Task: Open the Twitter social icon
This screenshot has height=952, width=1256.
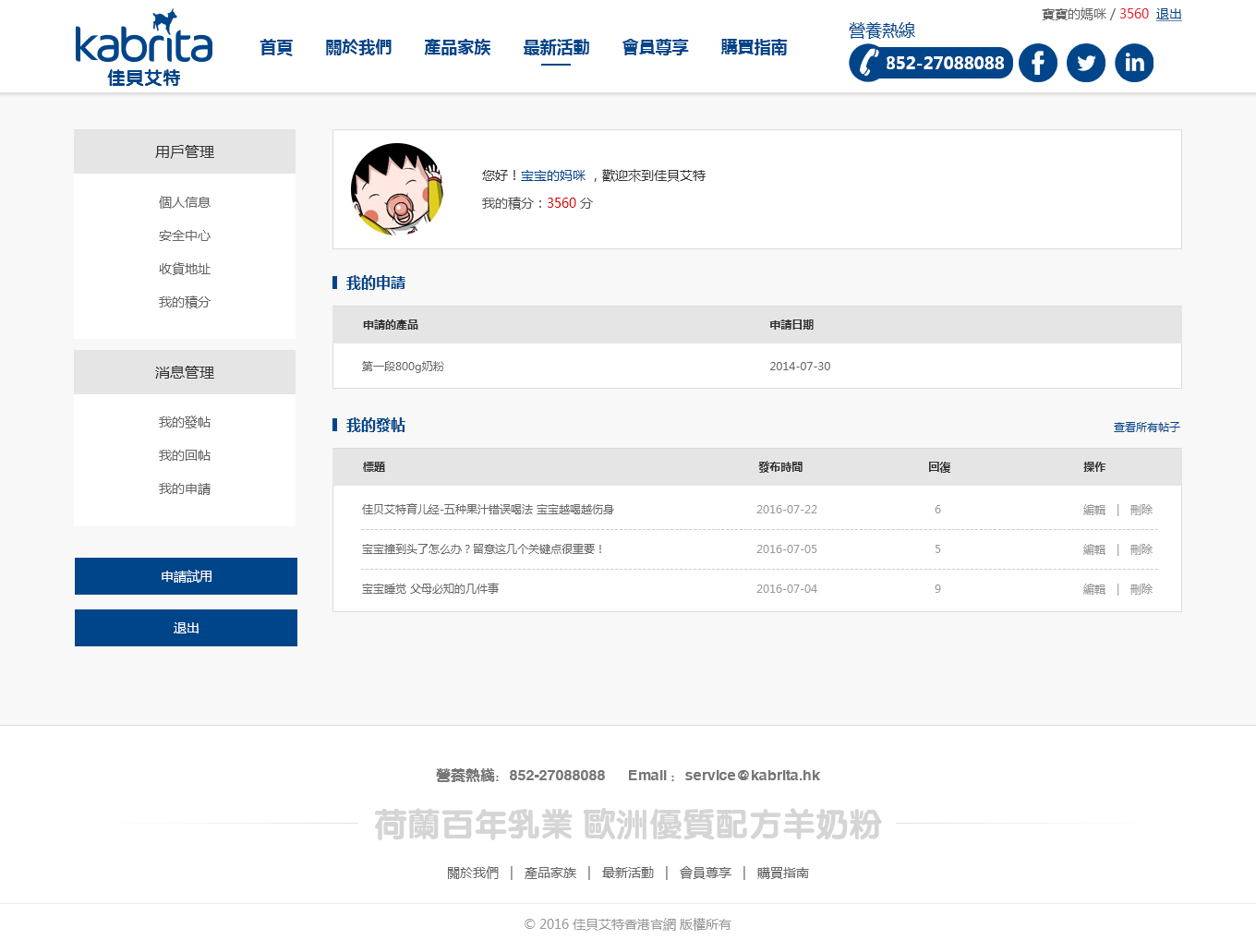Action: click(x=1086, y=63)
